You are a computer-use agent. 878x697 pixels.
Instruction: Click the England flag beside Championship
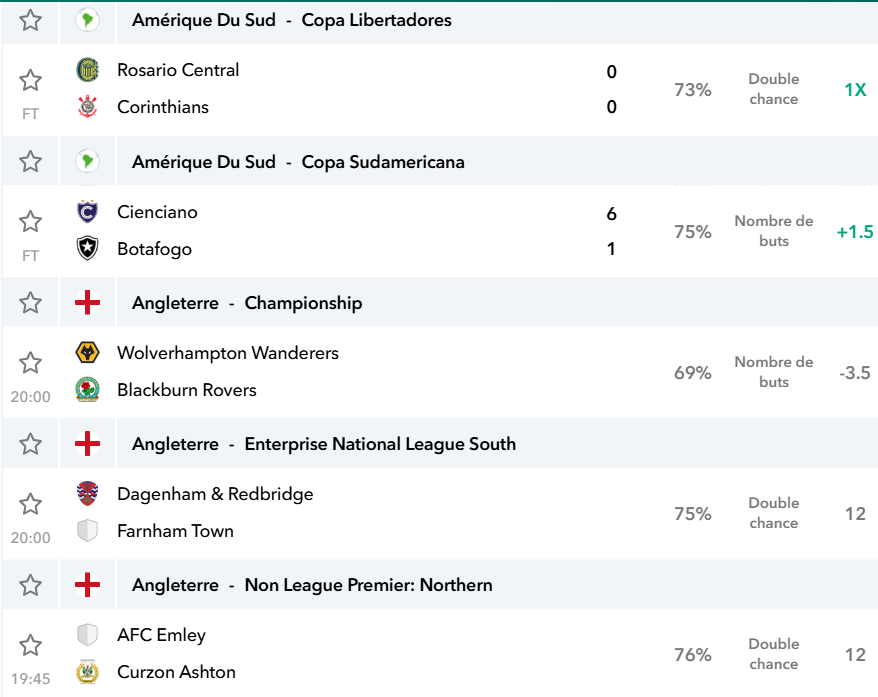(x=87, y=303)
